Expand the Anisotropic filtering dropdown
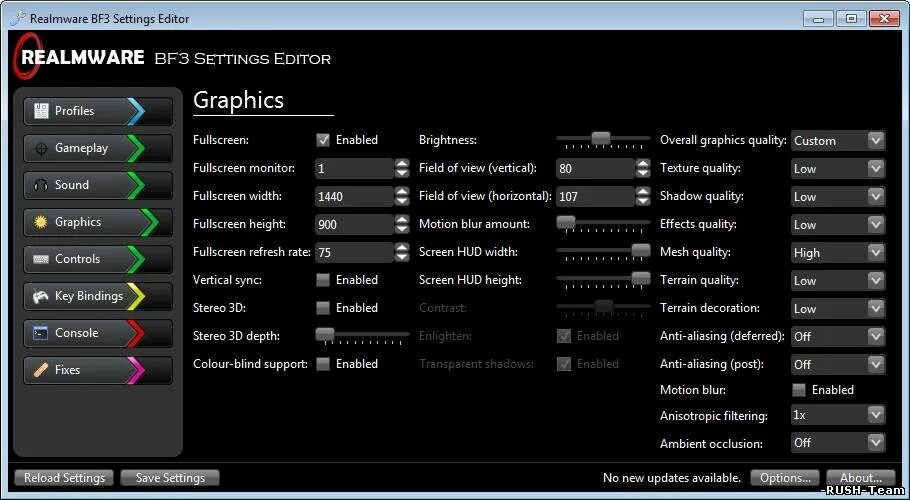Screen dimensions: 910x500 click(x=838, y=415)
